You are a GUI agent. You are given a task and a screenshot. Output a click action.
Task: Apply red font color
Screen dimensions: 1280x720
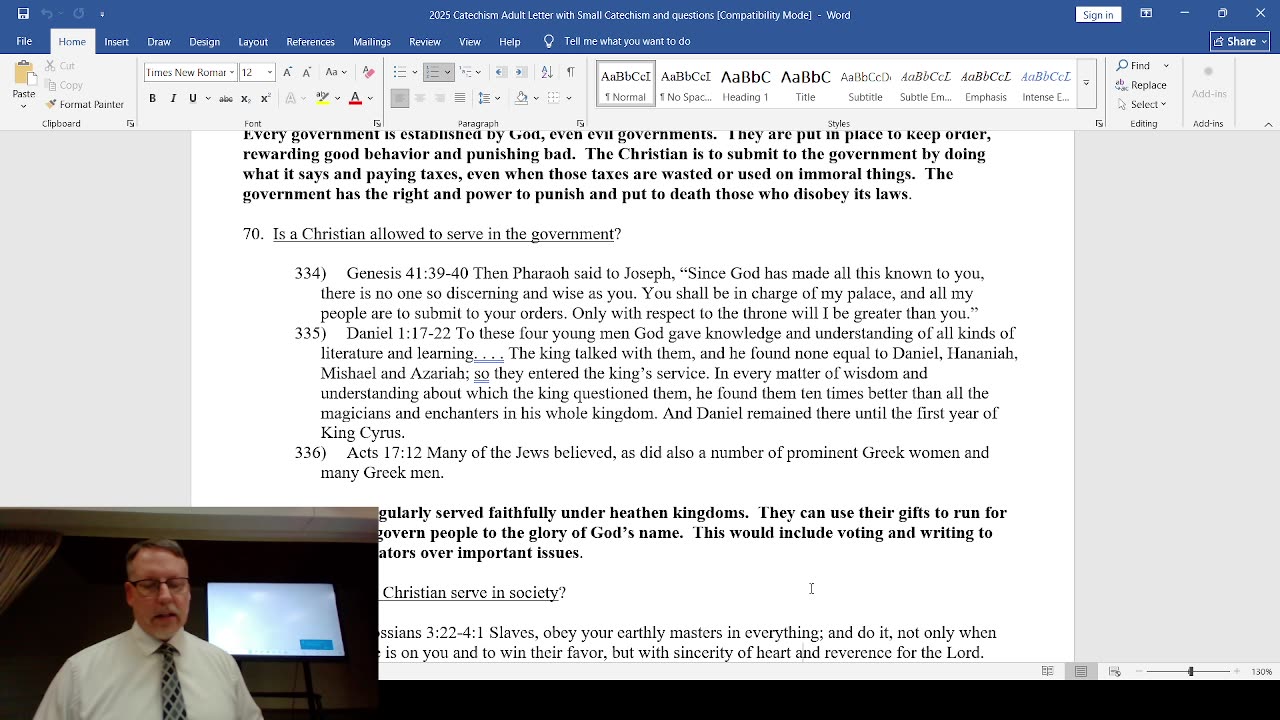[355, 98]
